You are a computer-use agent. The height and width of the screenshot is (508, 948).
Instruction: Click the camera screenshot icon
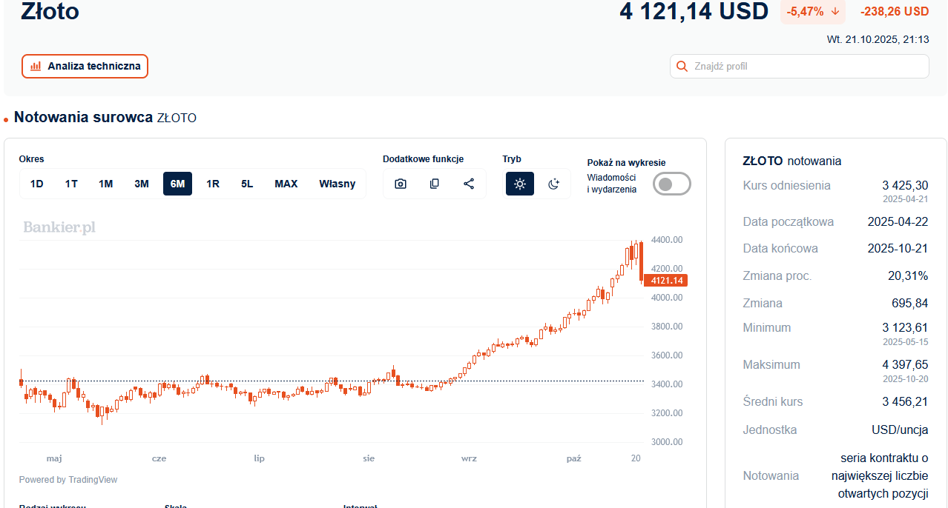pos(400,184)
